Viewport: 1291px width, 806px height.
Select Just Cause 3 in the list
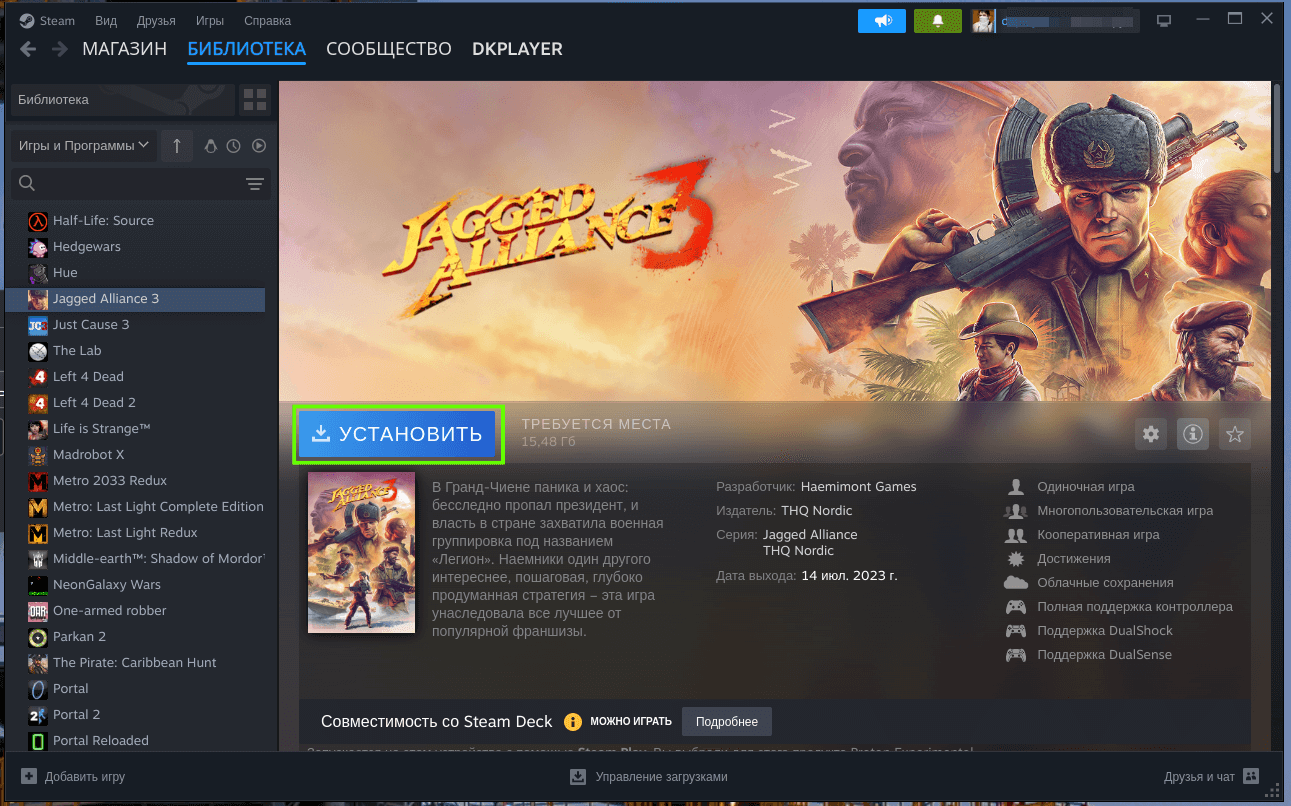point(135,325)
